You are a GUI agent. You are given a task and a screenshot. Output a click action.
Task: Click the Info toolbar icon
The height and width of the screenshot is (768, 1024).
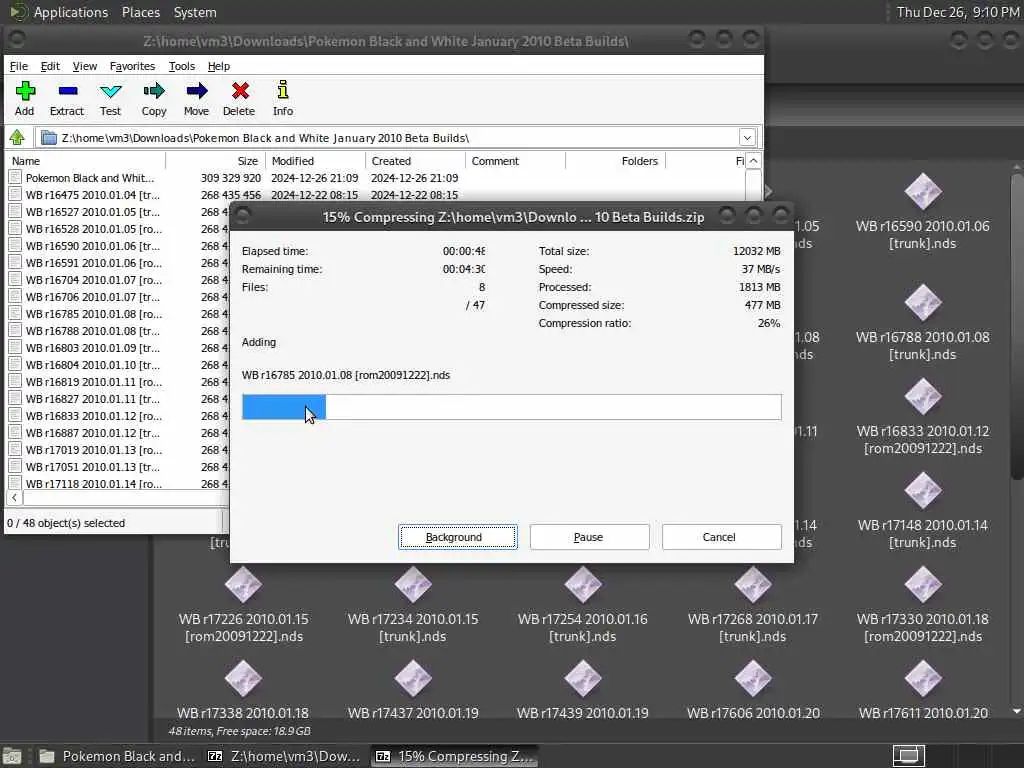tap(283, 98)
